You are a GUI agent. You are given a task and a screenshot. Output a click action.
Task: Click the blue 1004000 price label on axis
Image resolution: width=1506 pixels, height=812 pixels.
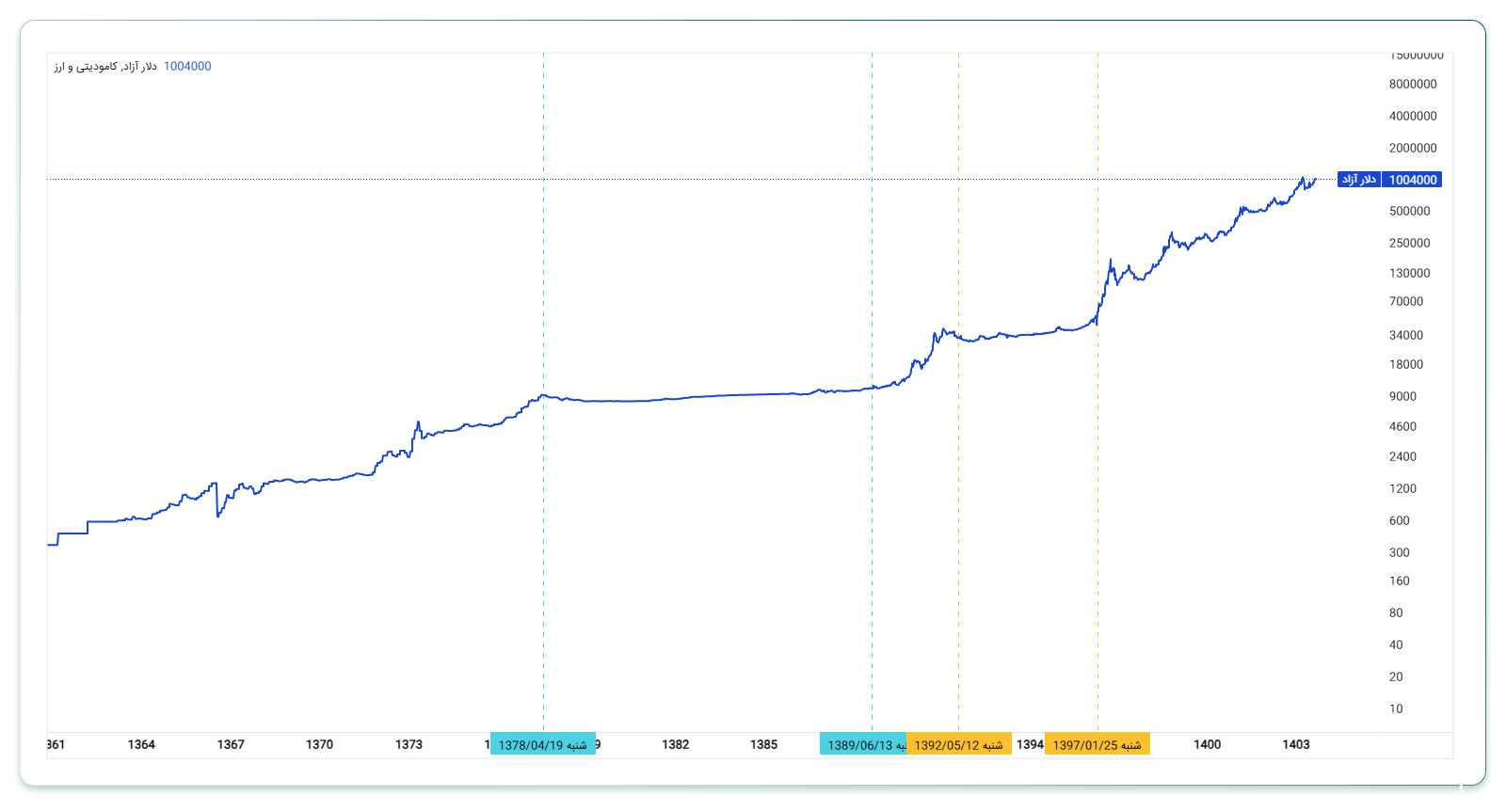1413,180
